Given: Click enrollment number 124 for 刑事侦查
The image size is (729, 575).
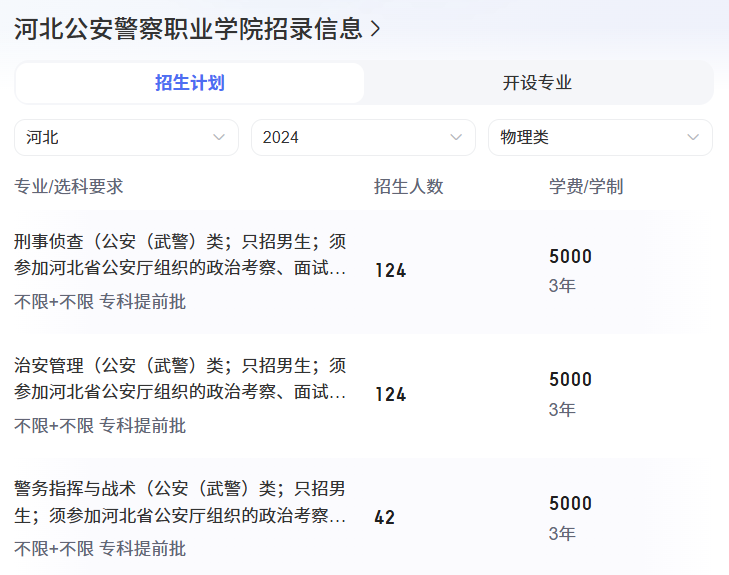Looking at the screenshot, I should [391, 271].
